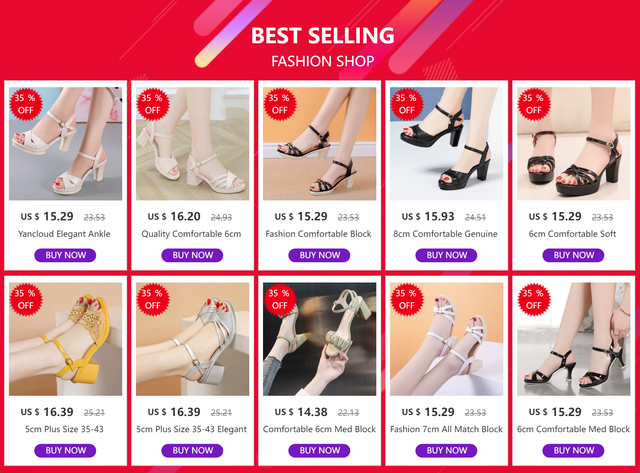Click BUY NOW under Fashion 7cm All Match Block

tap(446, 451)
